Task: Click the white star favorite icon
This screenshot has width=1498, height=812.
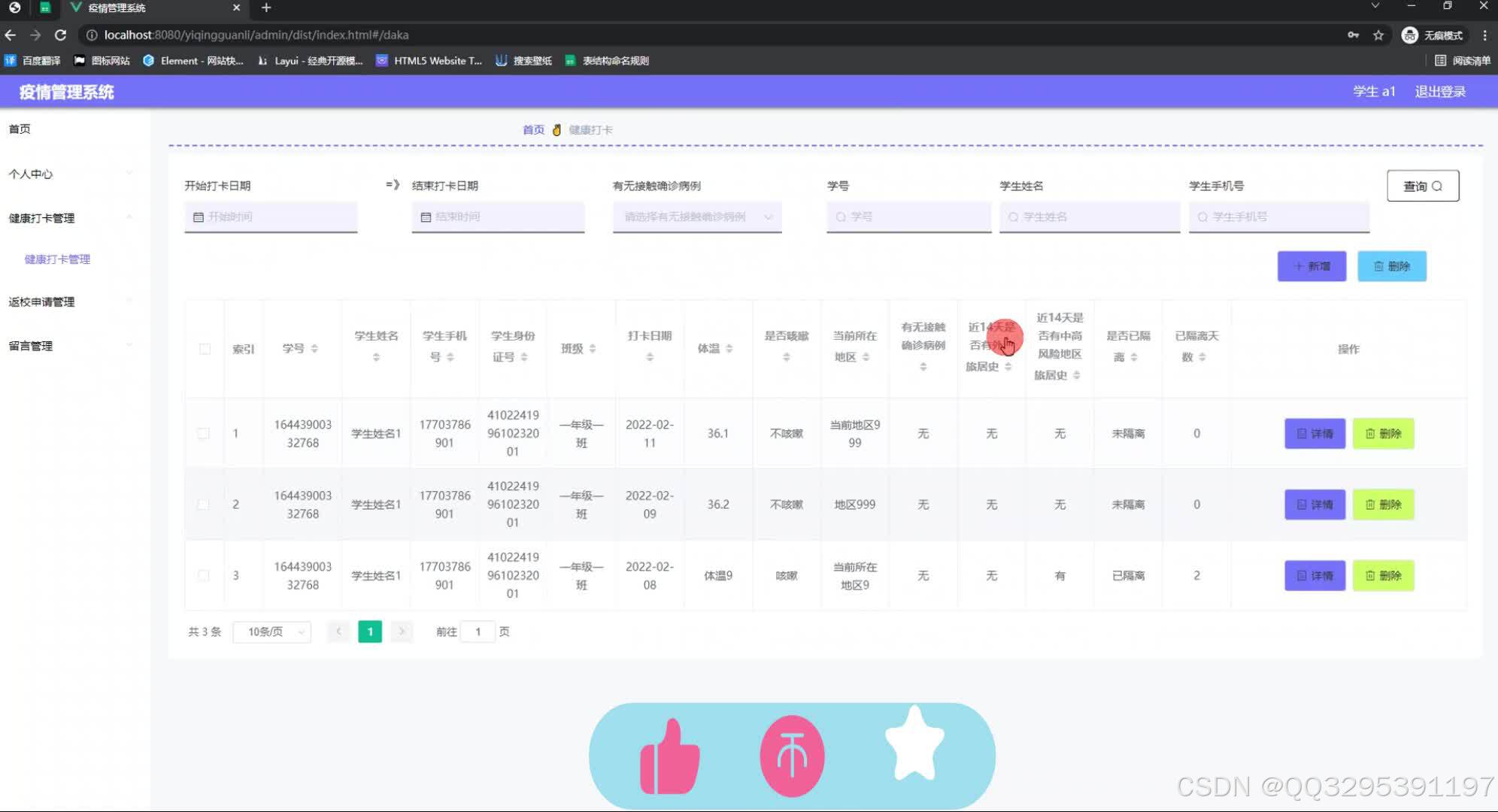Action: [x=914, y=744]
